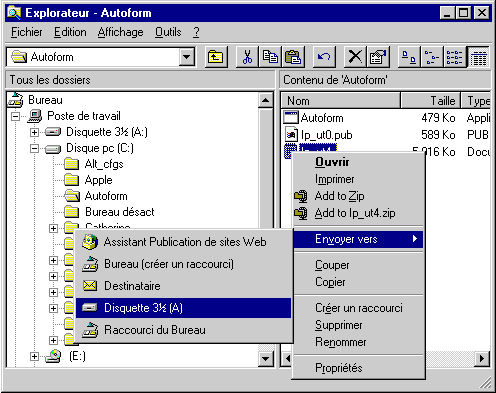Switch to Details view

click(478, 57)
